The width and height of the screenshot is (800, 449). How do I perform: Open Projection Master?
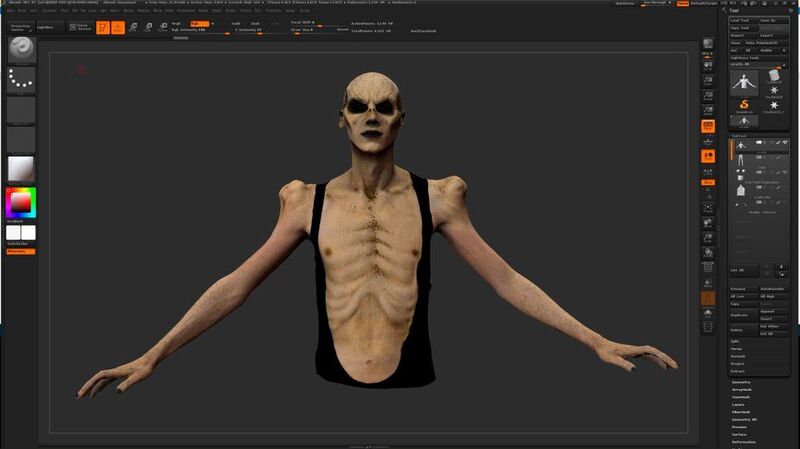[x=21, y=28]
